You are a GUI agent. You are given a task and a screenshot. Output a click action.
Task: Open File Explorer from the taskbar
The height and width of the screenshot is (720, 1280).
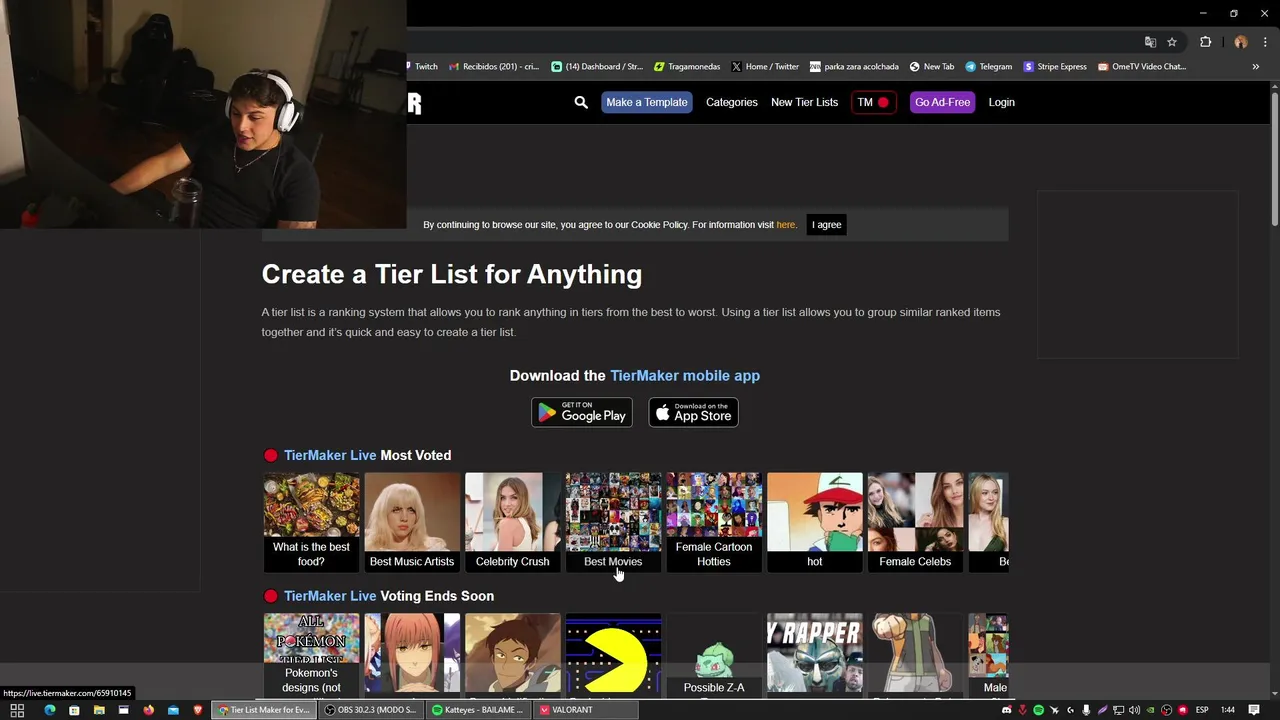tap(99, 710)
